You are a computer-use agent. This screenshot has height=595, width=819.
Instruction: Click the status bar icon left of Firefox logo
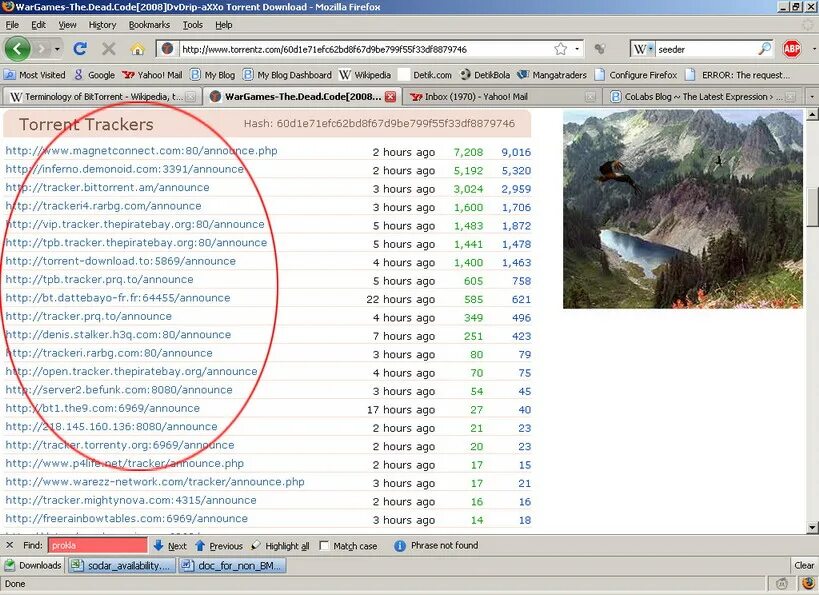[x=781, y=584]
